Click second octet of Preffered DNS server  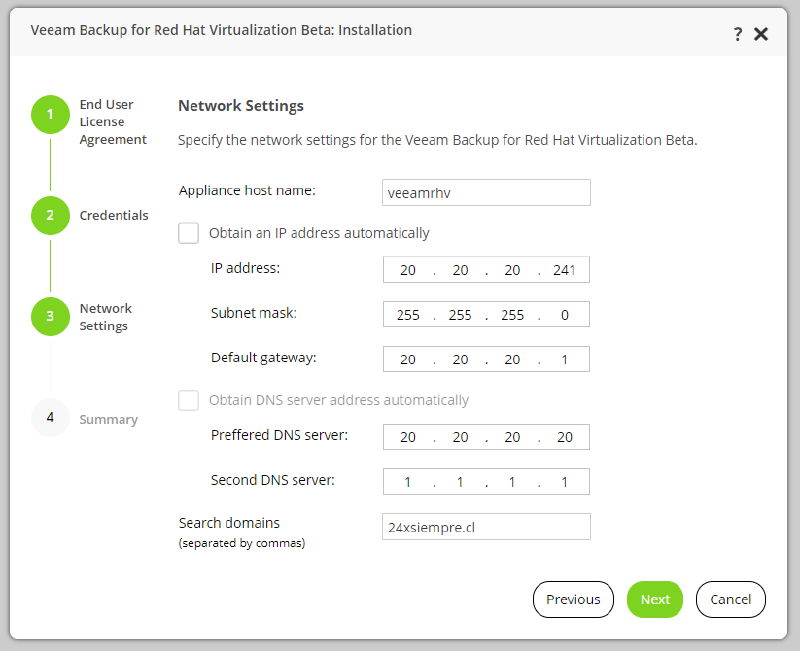(x=460, y=437)
